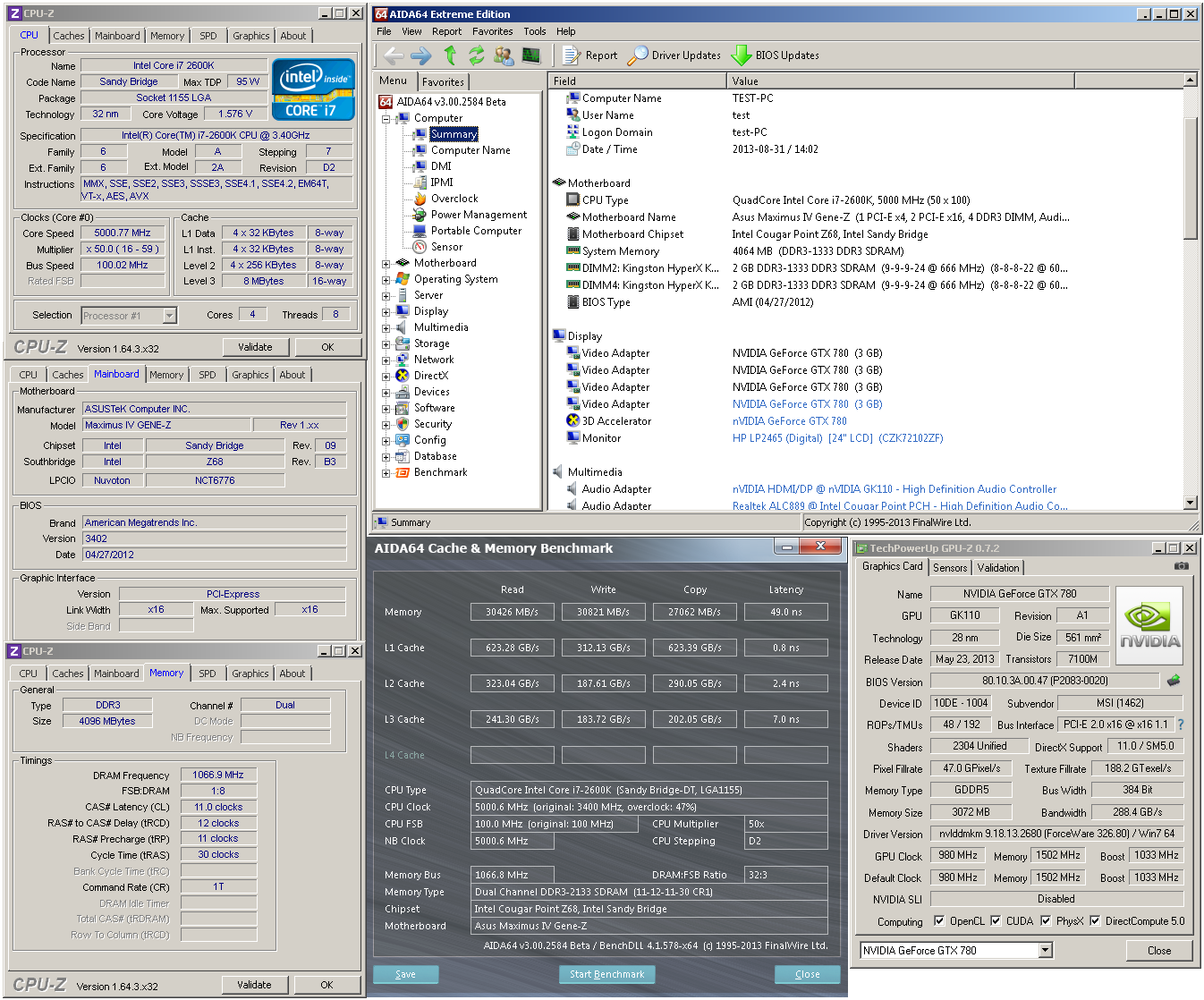The height and width of the screenshot is (1000, 1204).
Task: Expand the Operating System node in AIDA64
Action: point(386,279)
